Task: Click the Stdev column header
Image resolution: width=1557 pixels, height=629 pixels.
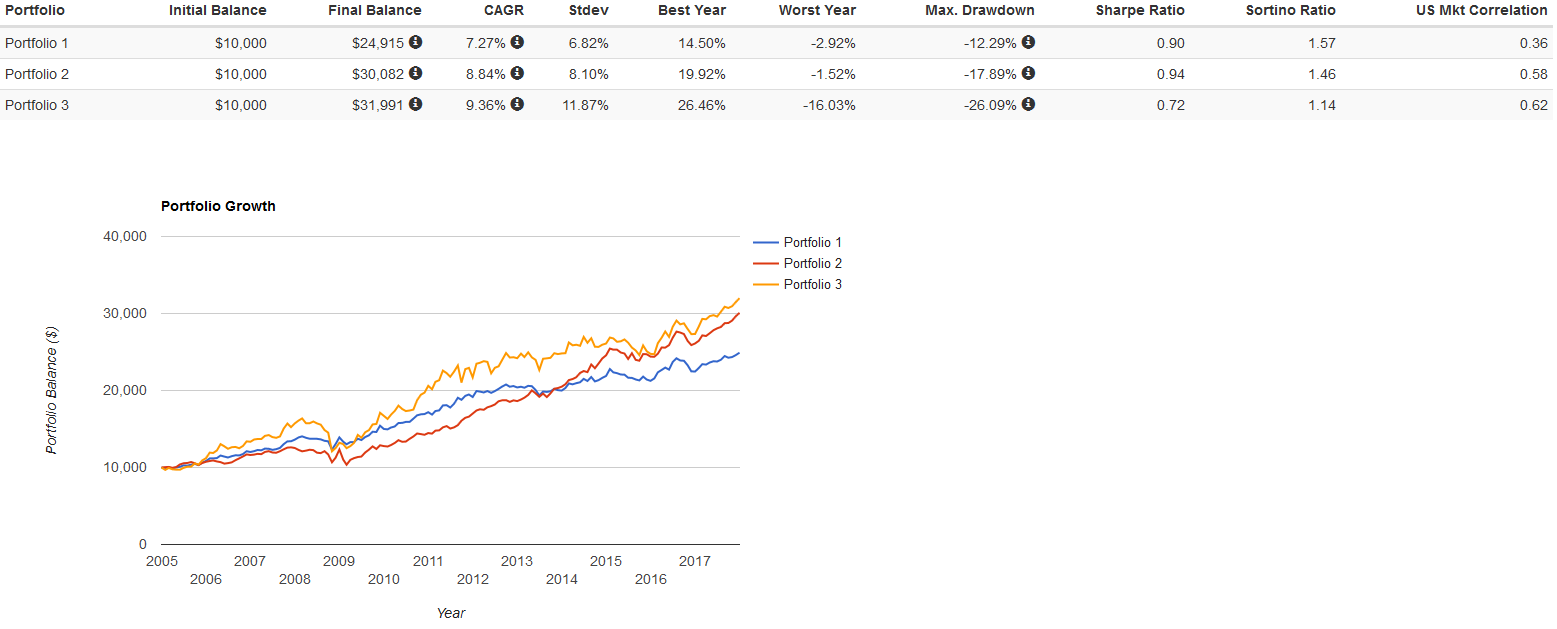Action: pos(589,11)
